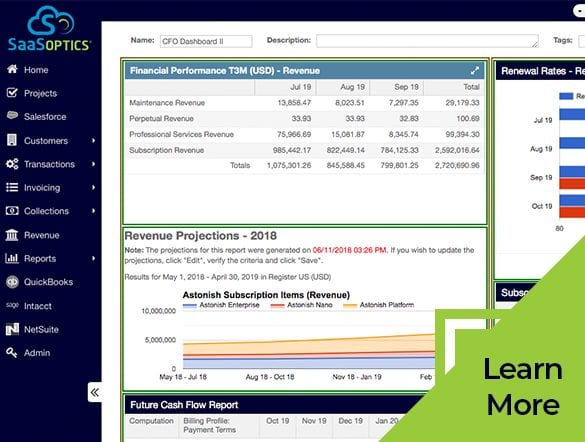Select the Salesforce cloud icon

12,116
